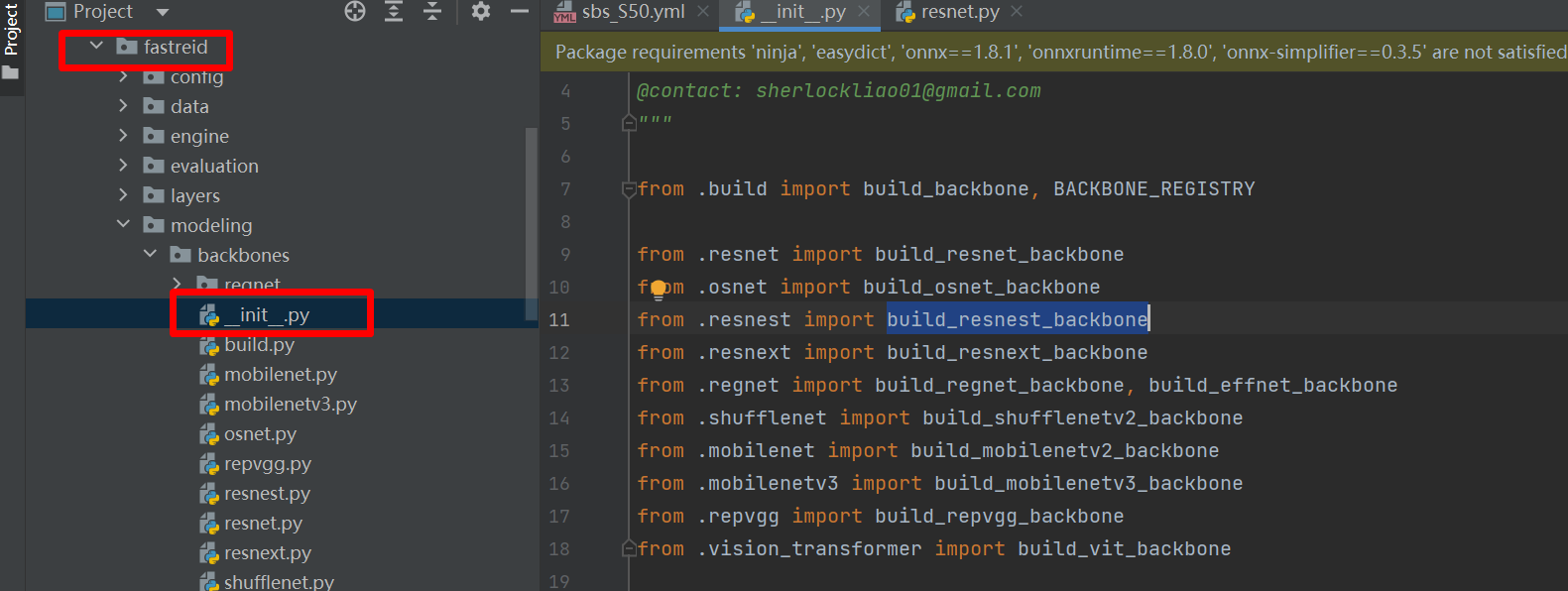Click selected build_resnest_backbone text
This screenshot has width=1568, height=591.
pyautogui.click(x=1018, y=319)
